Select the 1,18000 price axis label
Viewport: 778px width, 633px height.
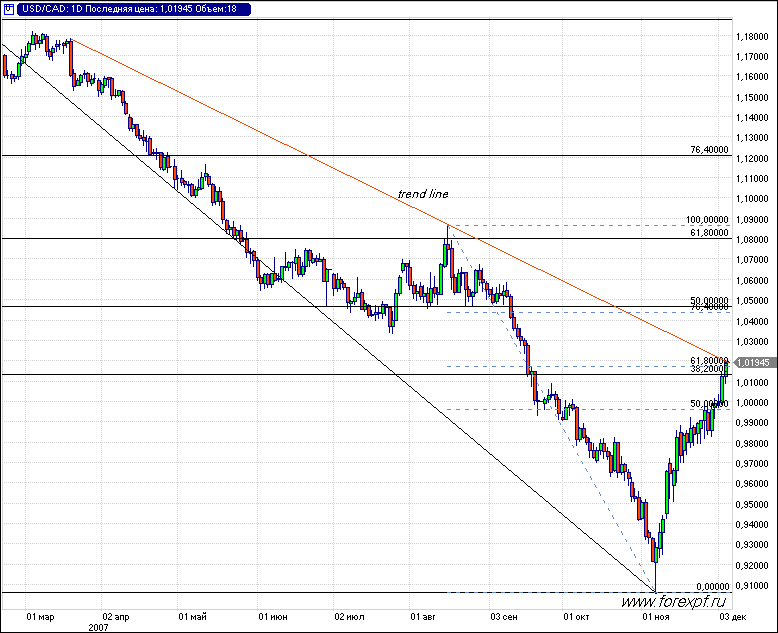click(x=751, y=37)
